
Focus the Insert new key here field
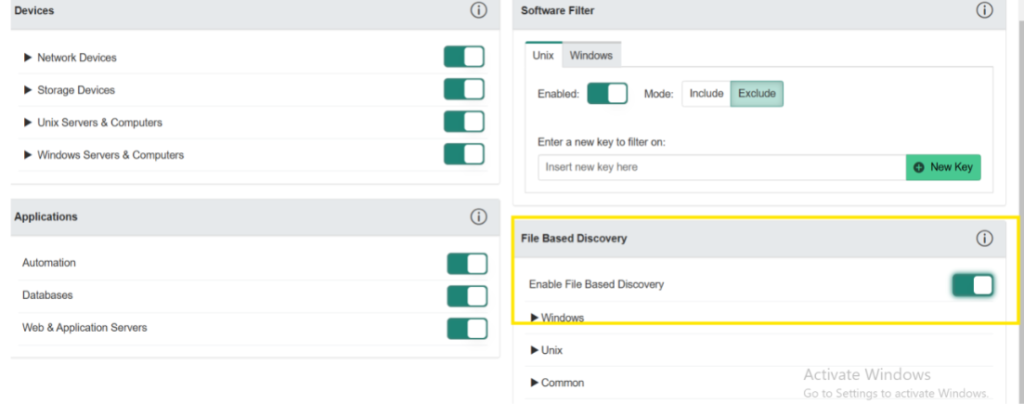pos(722,167)
